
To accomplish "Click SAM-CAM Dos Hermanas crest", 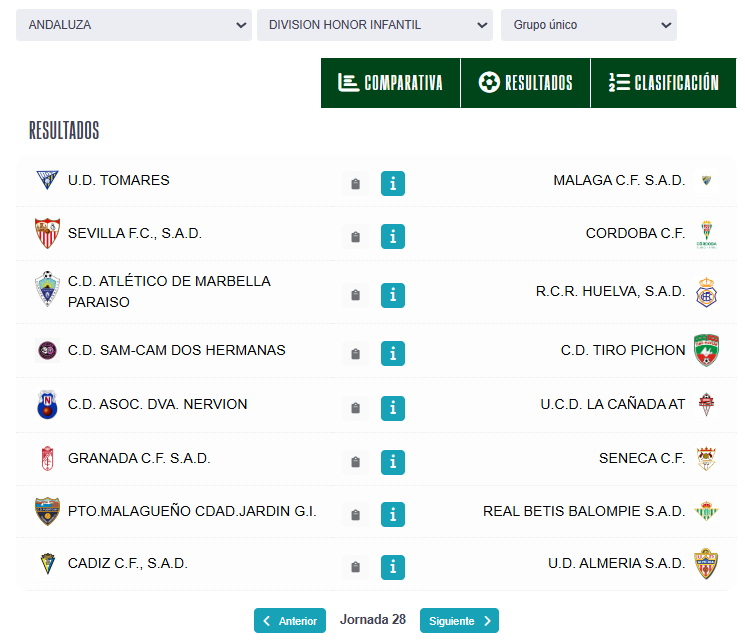I will 48,351.
